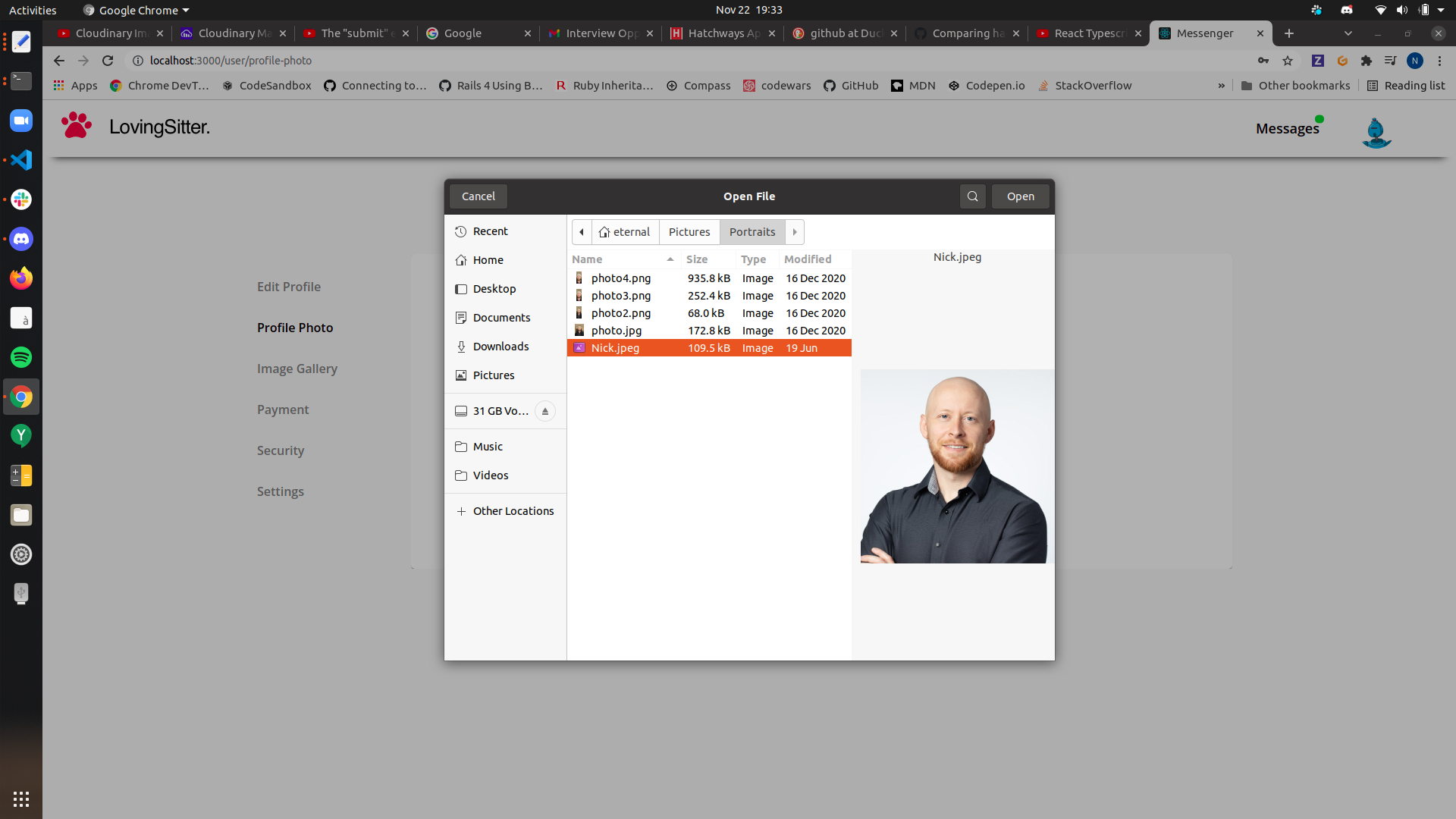Navigate back with path bar left arrow
Viewport: 1456px width, 819px height.
coord(582,232)
